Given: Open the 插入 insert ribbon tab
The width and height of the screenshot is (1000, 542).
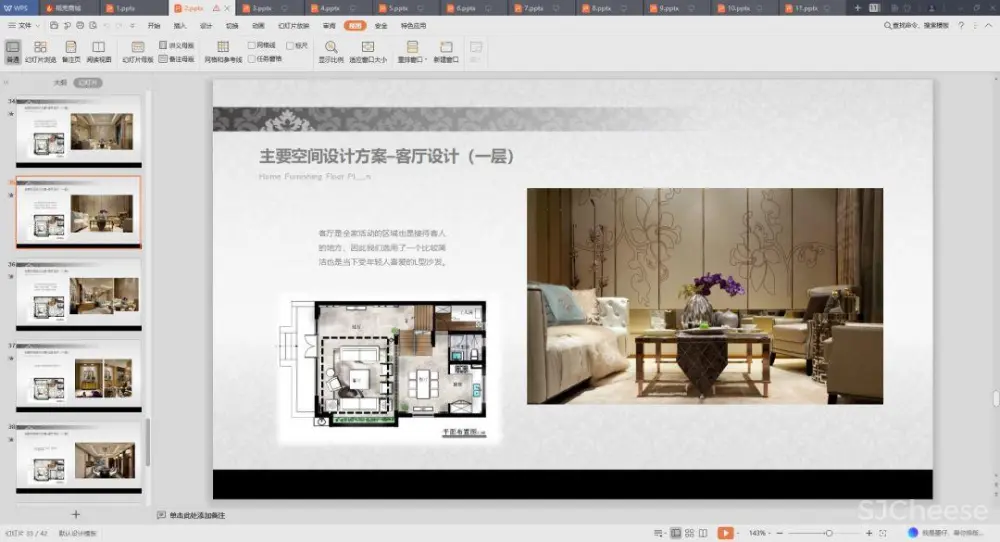Looking at the screenshot, I should coord(180,25).
